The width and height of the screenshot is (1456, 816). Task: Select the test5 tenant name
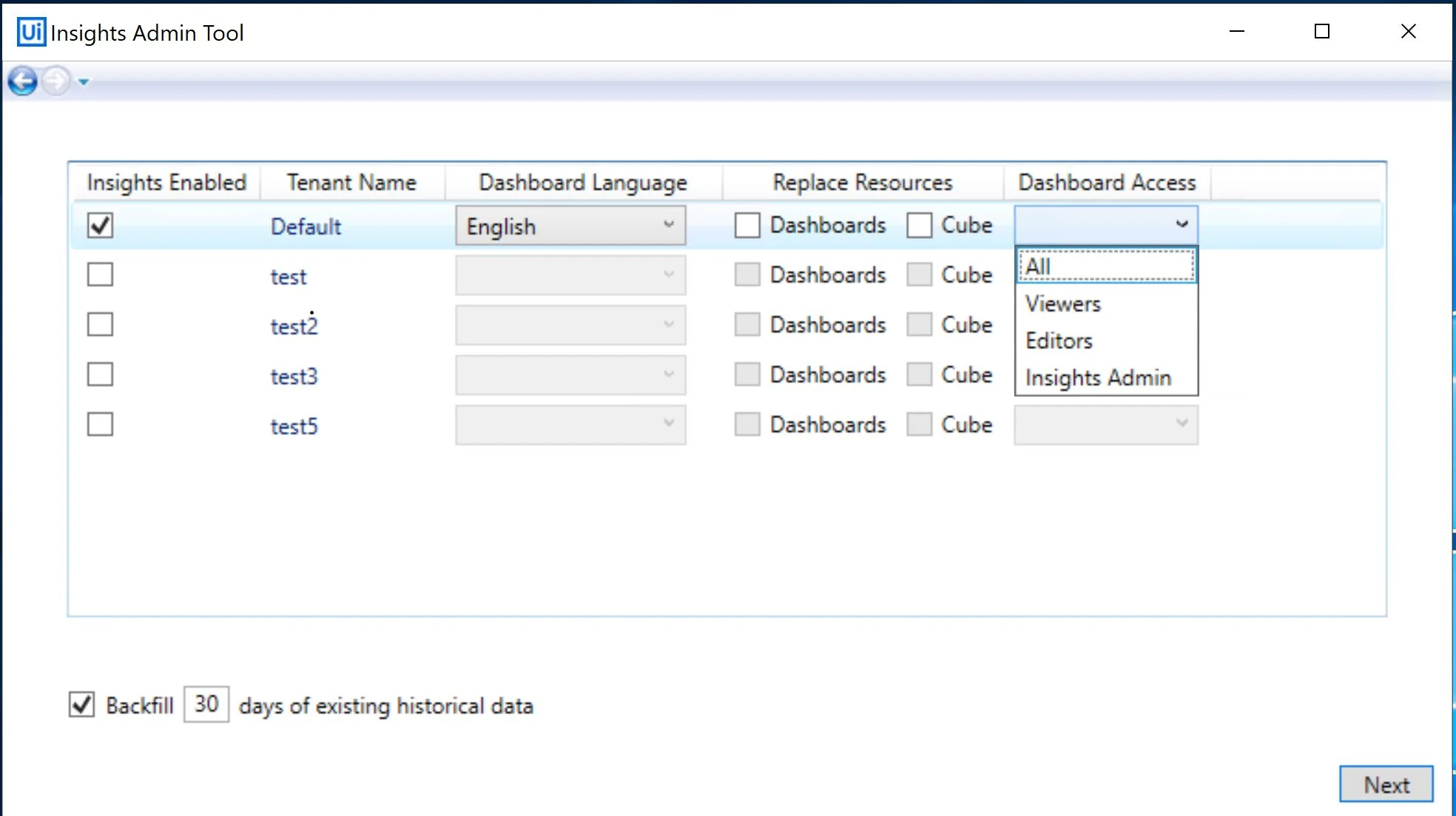pyautogui.click(x=294, y=426)
